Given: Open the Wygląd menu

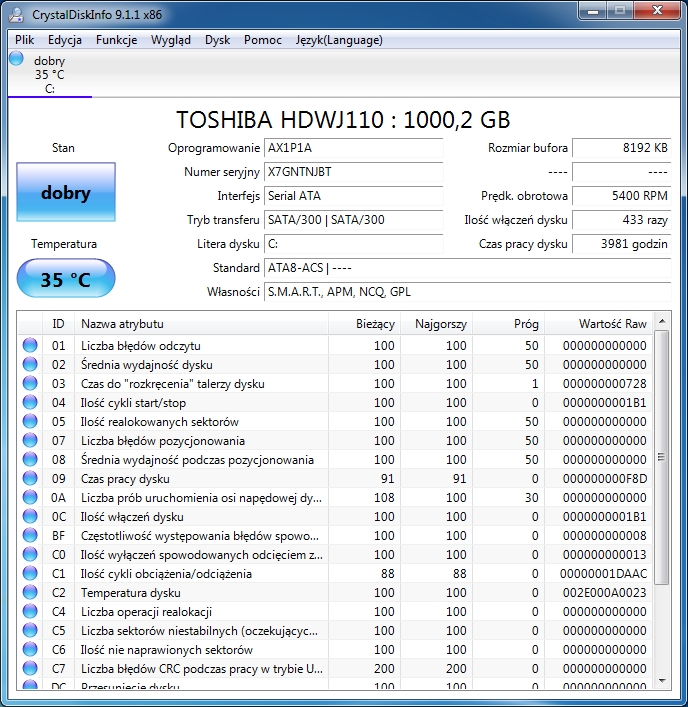Looking at the screenshot, I should point(171,40).
